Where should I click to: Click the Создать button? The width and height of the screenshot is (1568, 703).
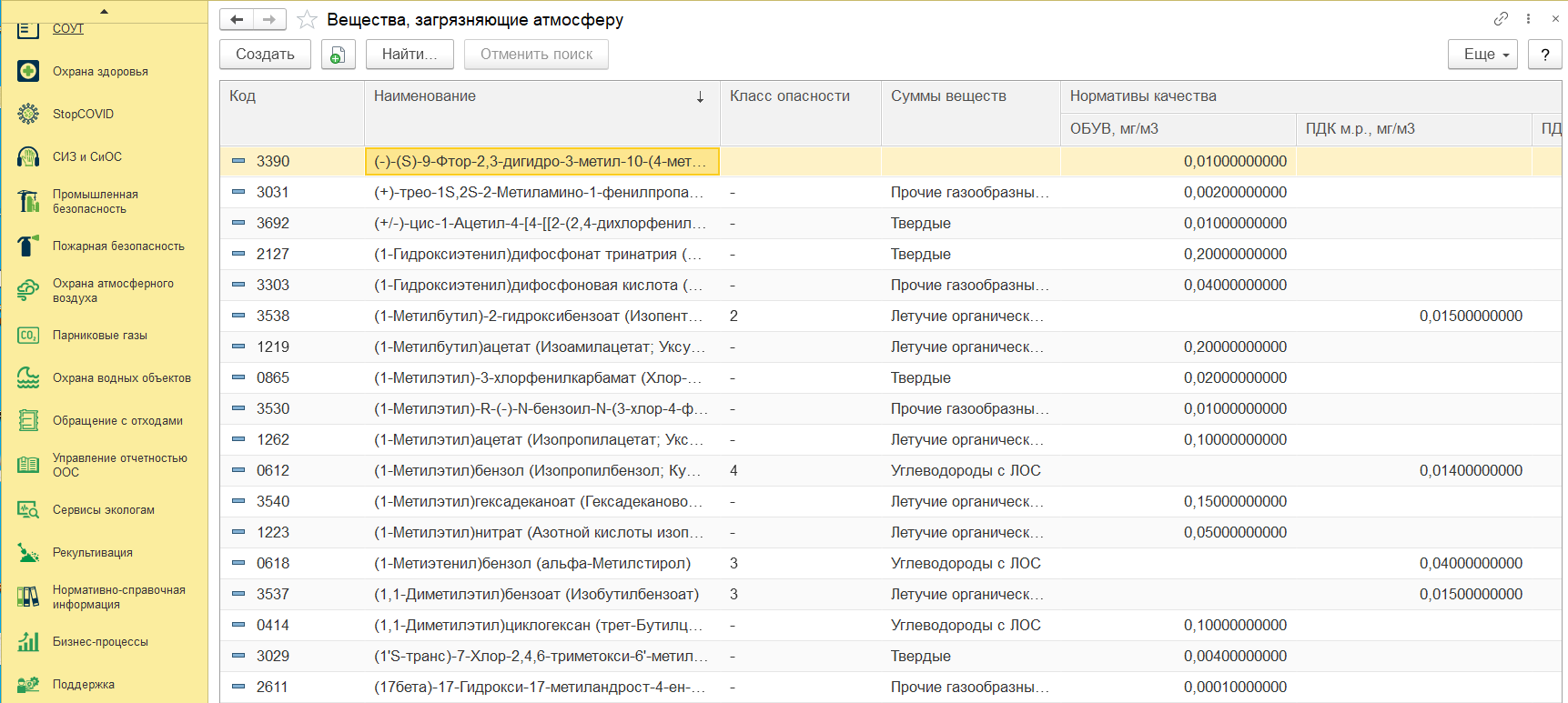coord(265,55)
